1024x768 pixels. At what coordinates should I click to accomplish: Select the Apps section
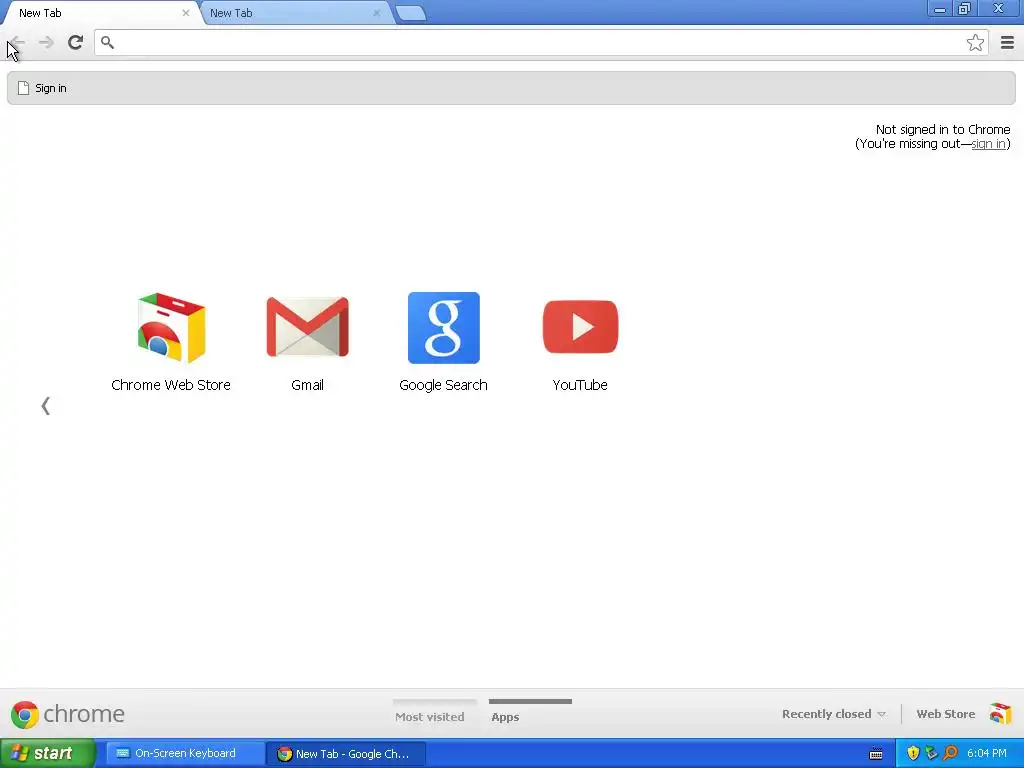[x=505, y=716]
